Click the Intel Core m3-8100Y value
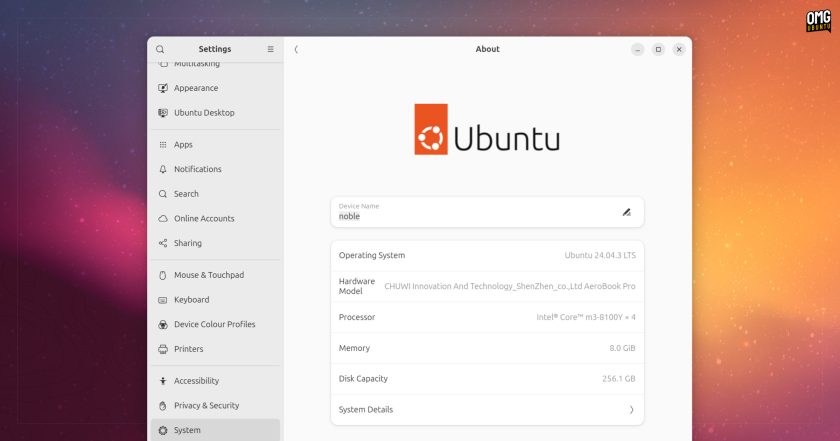The width and height of the screenshot is (840, 441). click(586, 317)
